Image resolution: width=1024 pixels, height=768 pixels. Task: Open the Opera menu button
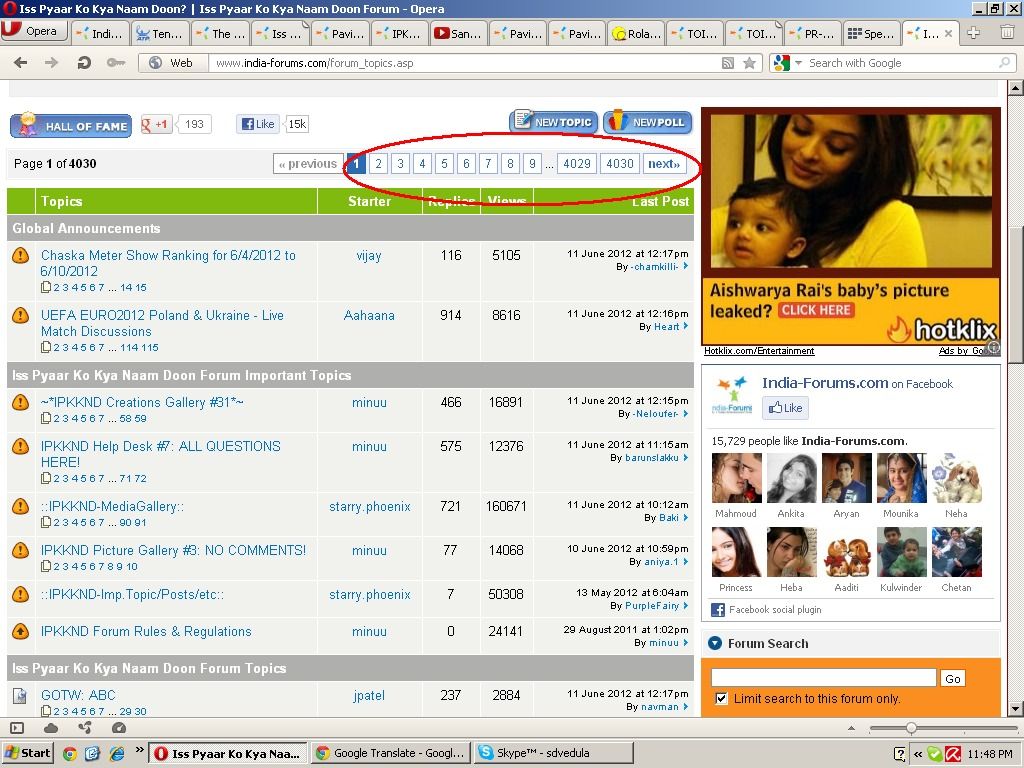point(34,31)
